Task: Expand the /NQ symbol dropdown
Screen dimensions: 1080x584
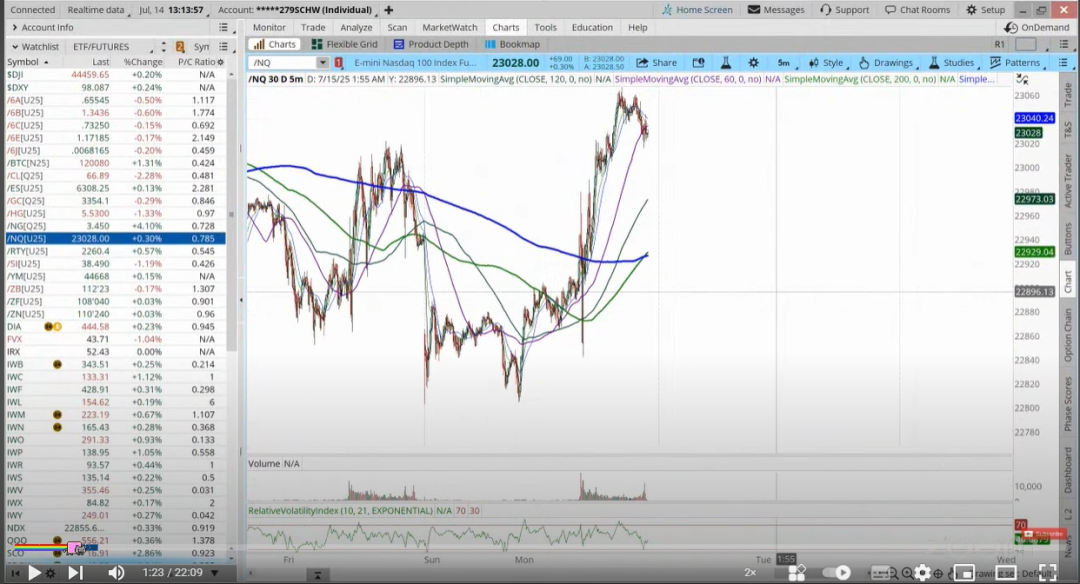Action: click(322, 63)
